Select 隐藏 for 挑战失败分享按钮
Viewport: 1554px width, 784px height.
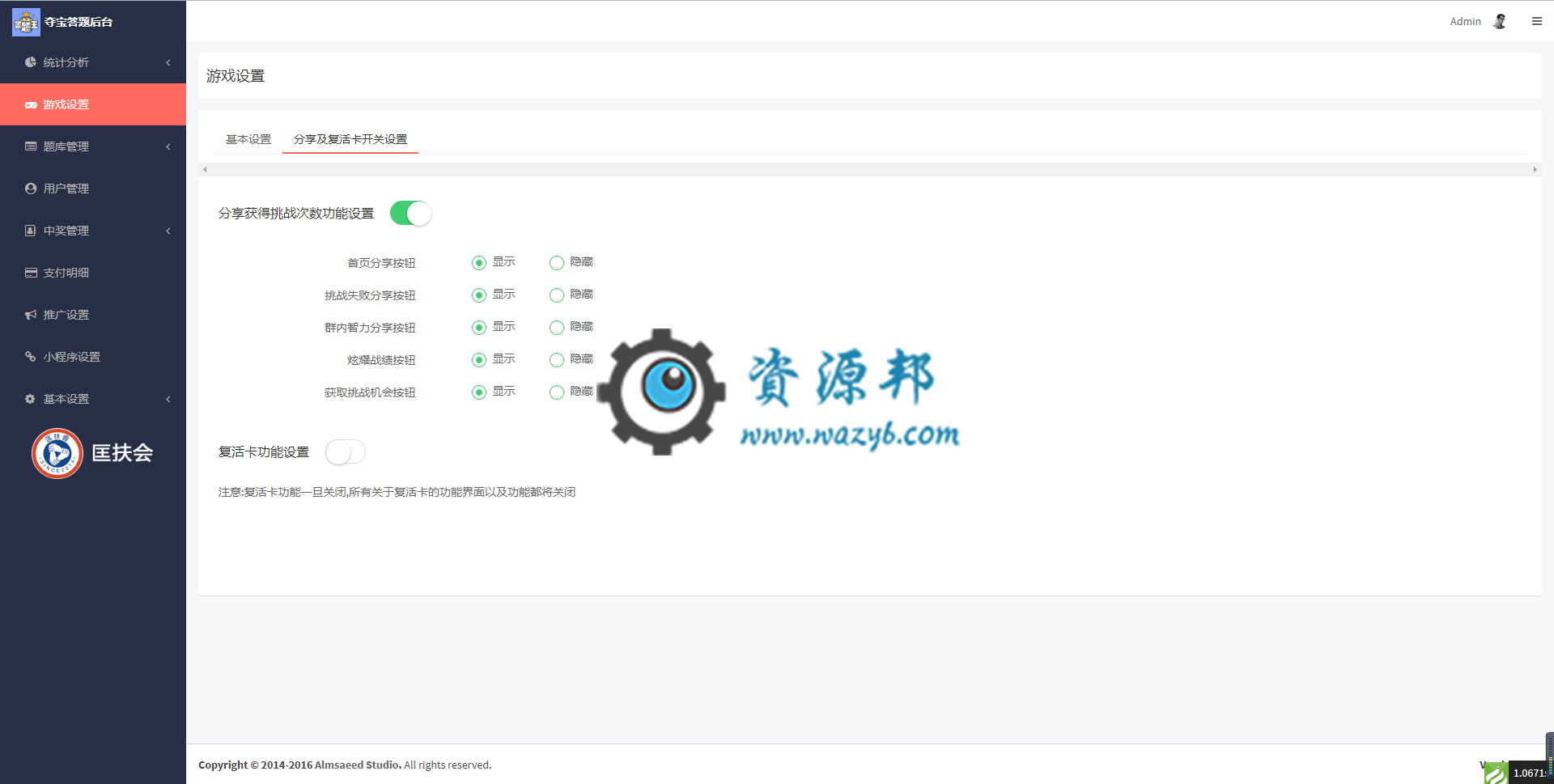(x=557, y=295)
